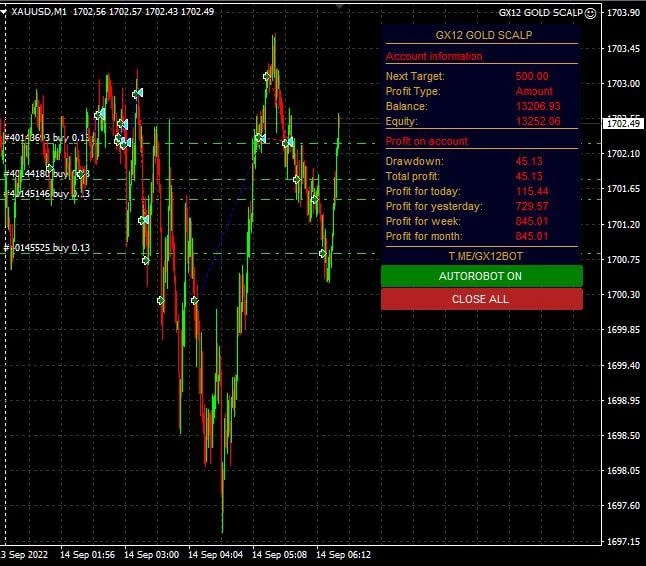Click the 1697.15 price on the scale
The image size is (646, 566).
coord(623,541)
